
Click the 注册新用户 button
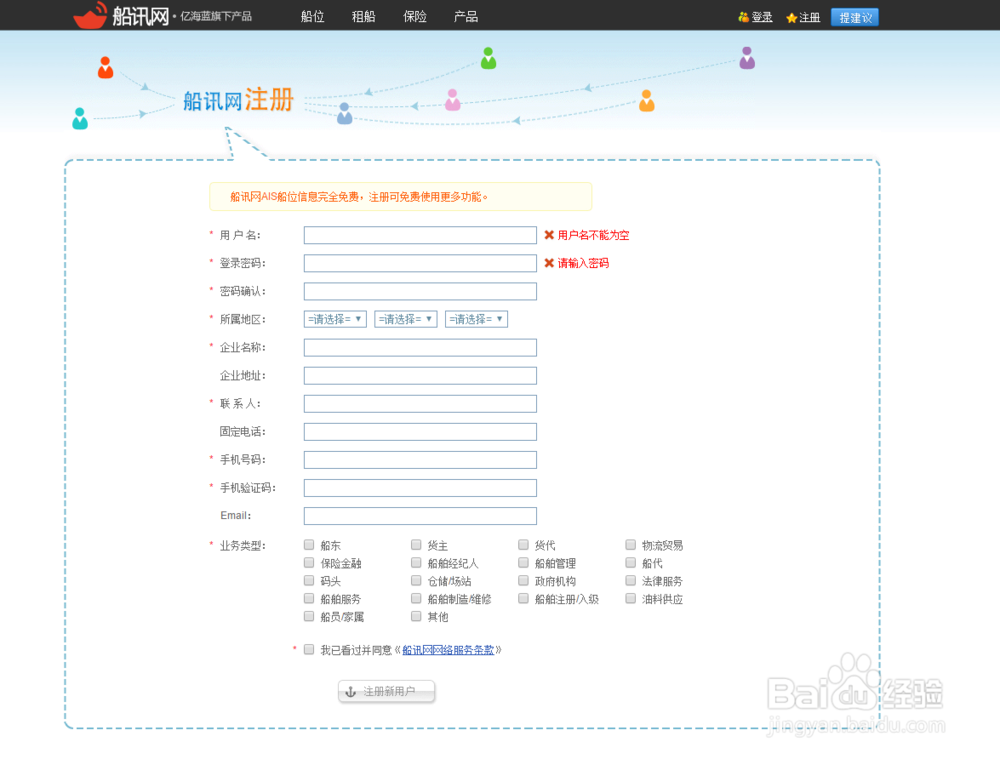coord(386,691)
